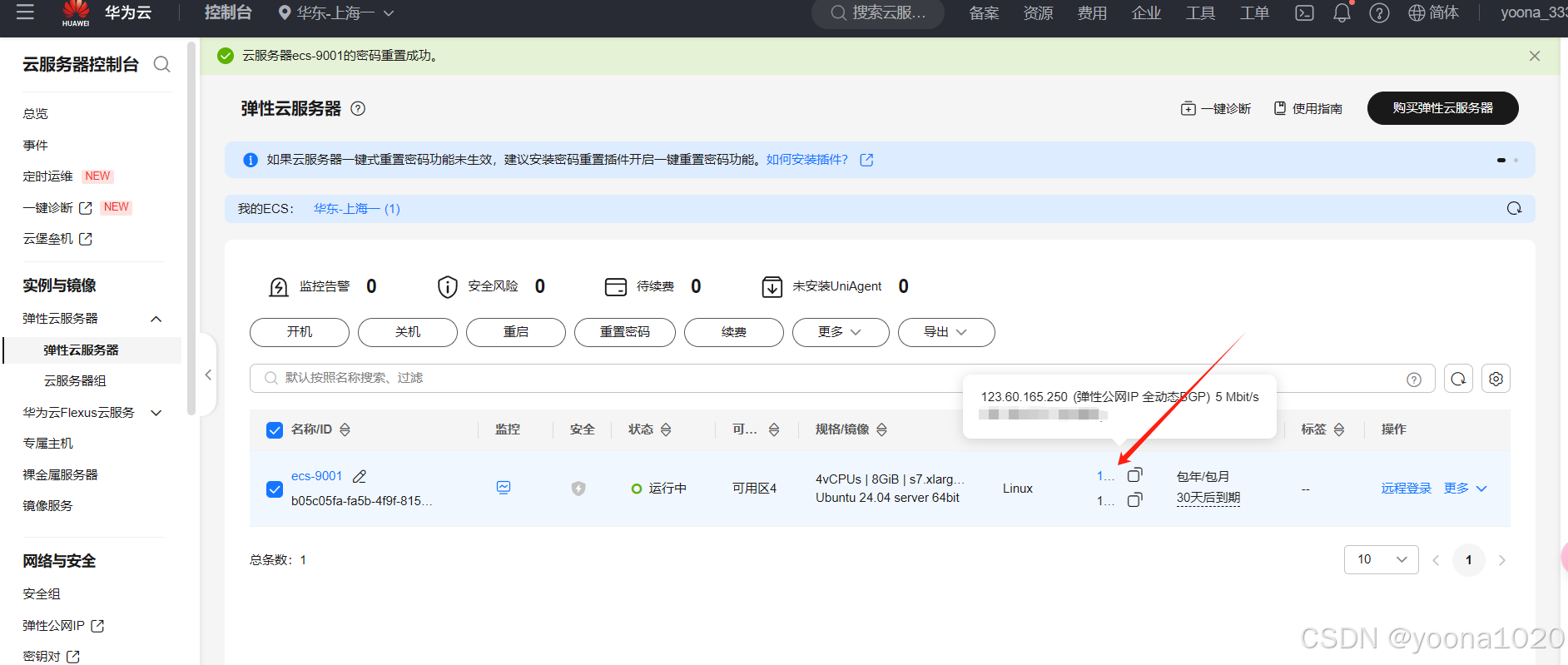Click the 重启 restart button
The height and width of the screenshot is (665, 1568).
click(x=516, y=332)
